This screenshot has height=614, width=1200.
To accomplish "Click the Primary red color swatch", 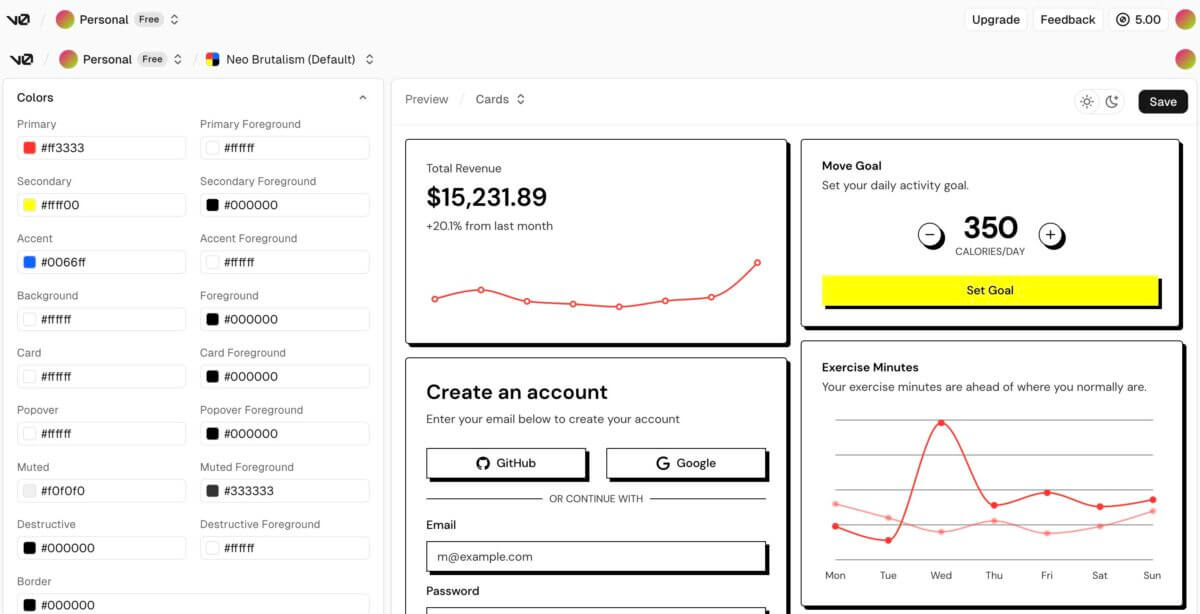I will click(30, 148).
